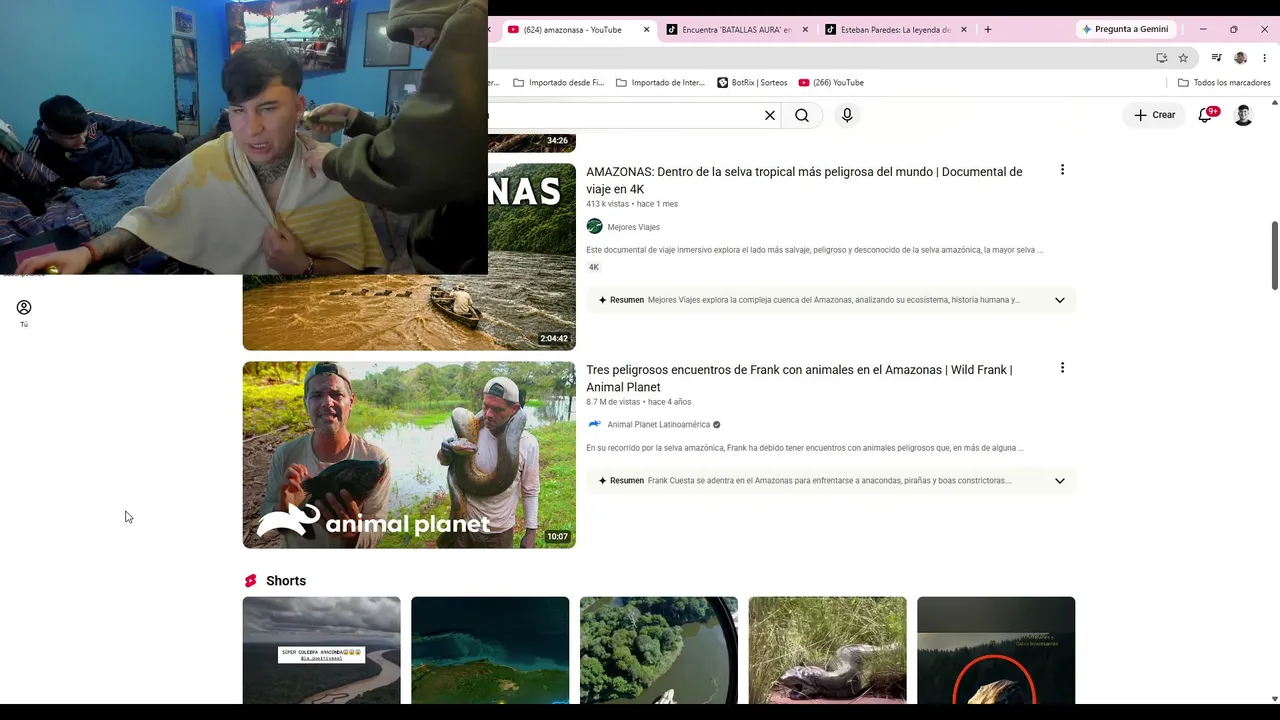The height and width of the screenshot is (720, 1280).
Task: Click the '413 k vistas • hace 1 mes' text
Action: pyautogui.click(x=632, y=204)
